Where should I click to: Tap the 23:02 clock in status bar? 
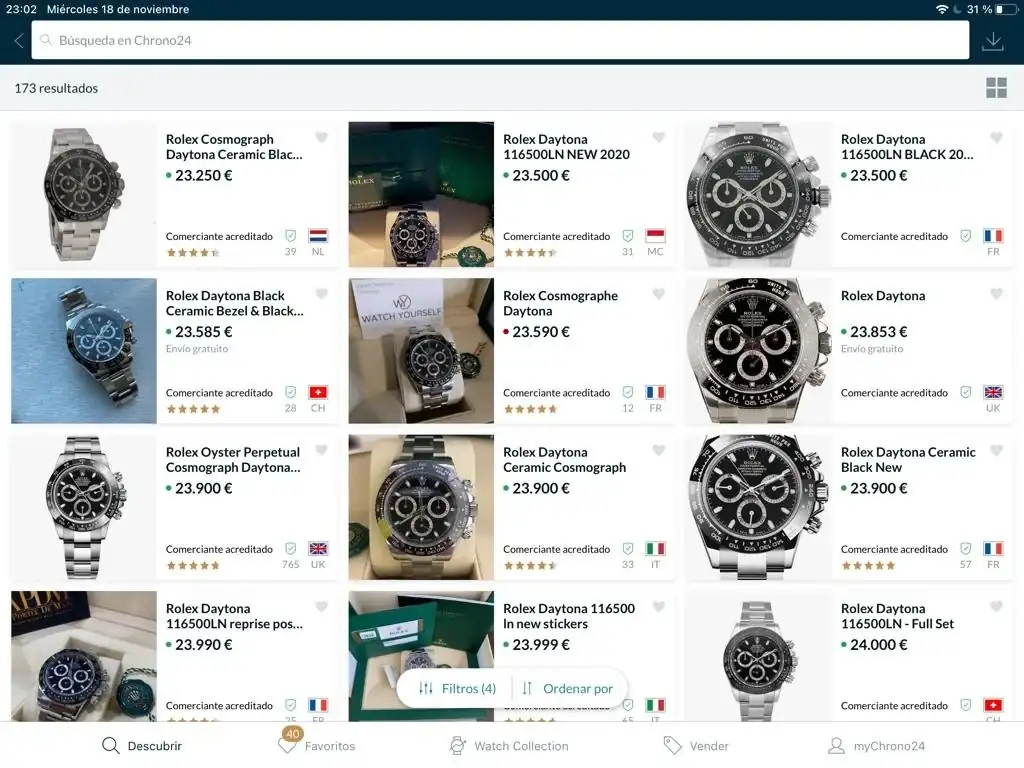click(x=21, y=9)
